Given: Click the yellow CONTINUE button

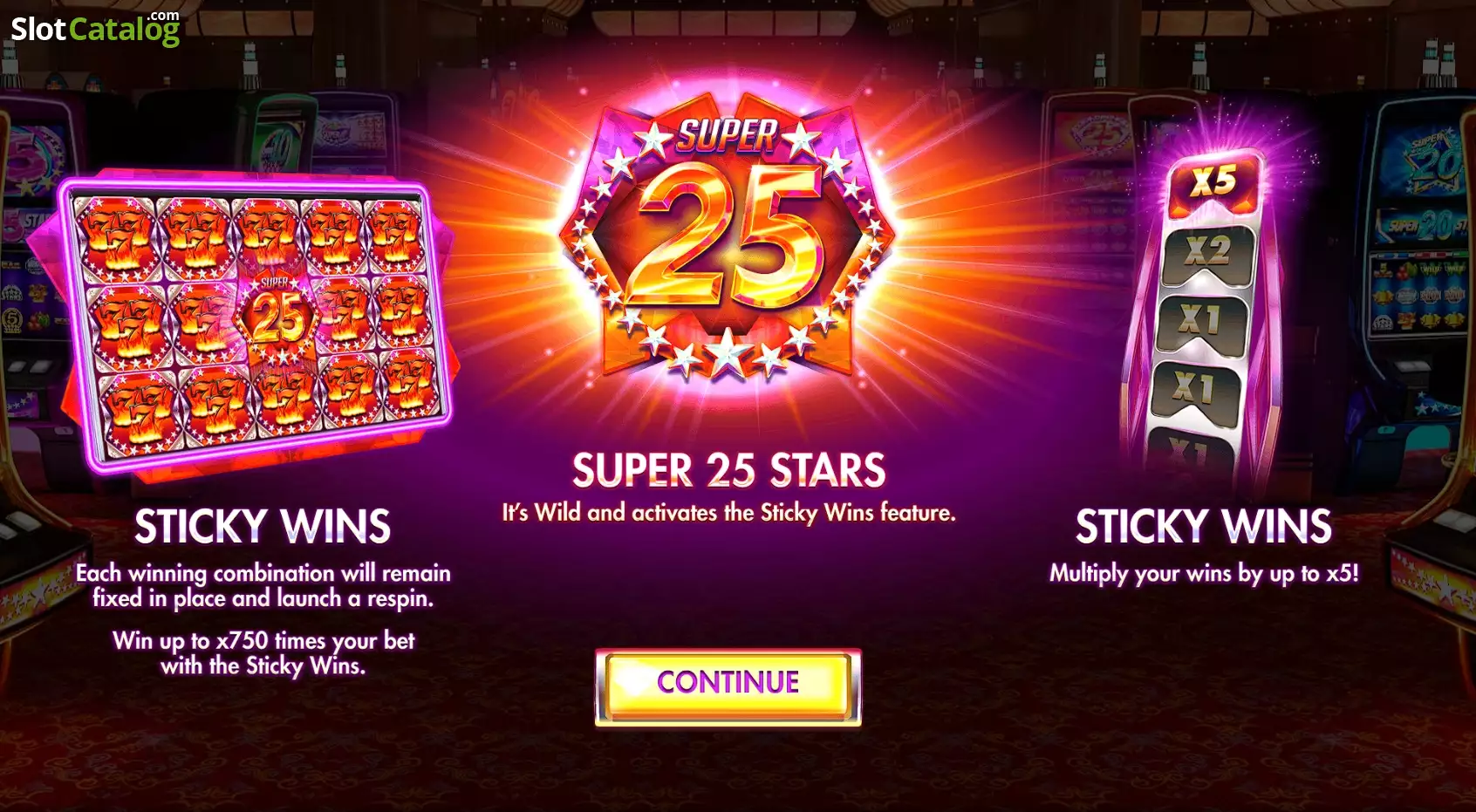Looking at the screenshot, I should [728, 687].
